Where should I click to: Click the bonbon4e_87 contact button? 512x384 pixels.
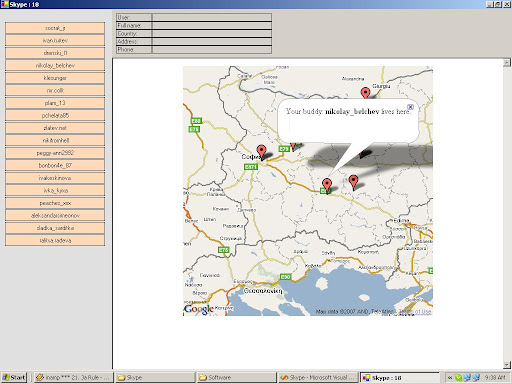55,165
